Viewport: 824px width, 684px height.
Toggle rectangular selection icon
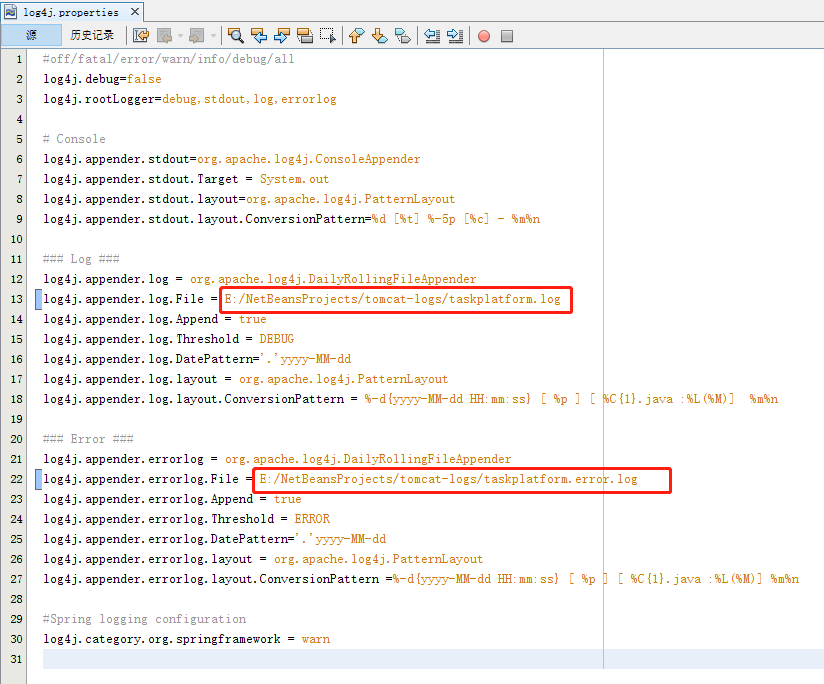(x=328, y=36)
